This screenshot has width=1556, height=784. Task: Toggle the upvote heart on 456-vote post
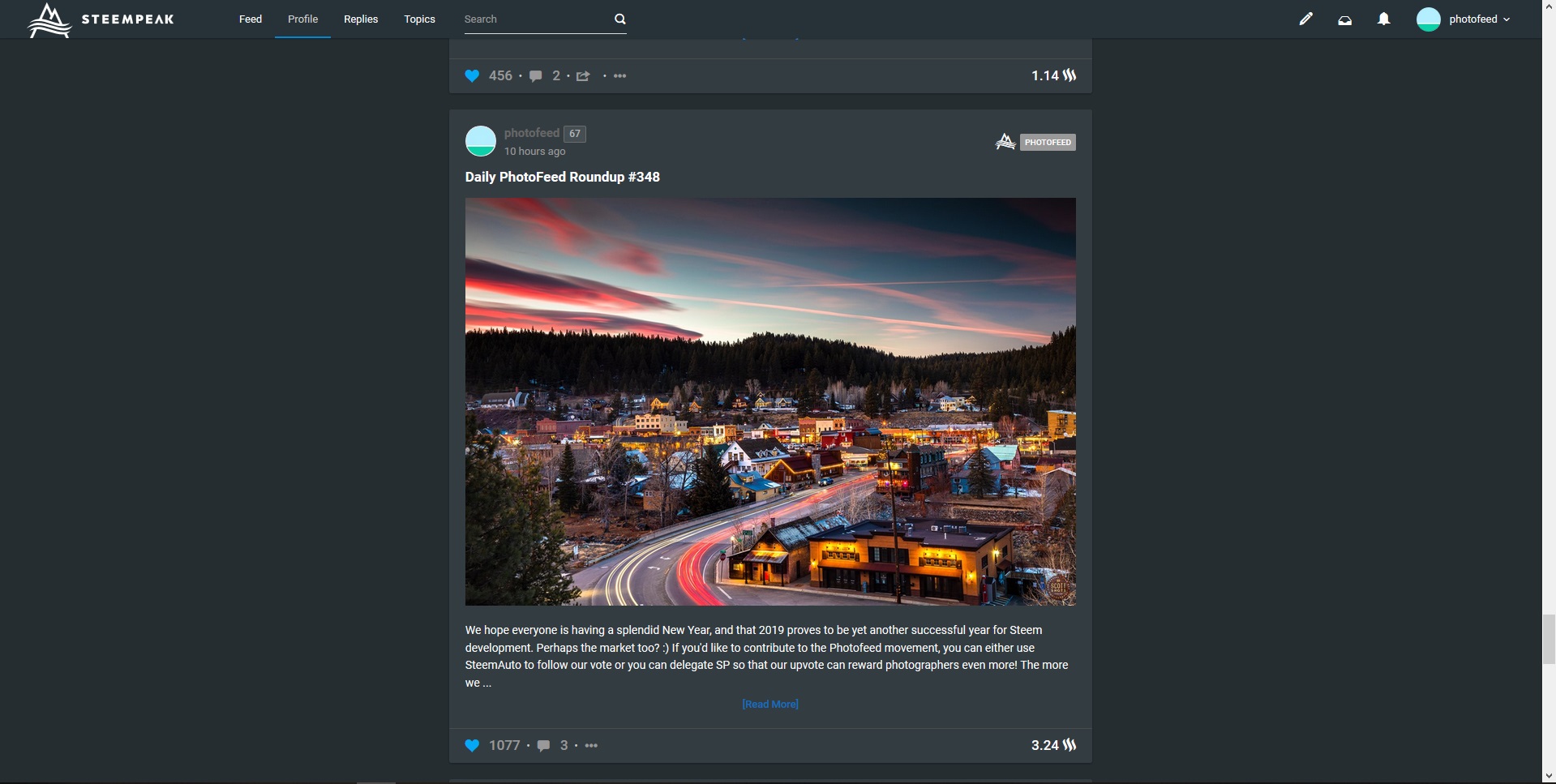(472, 76)
